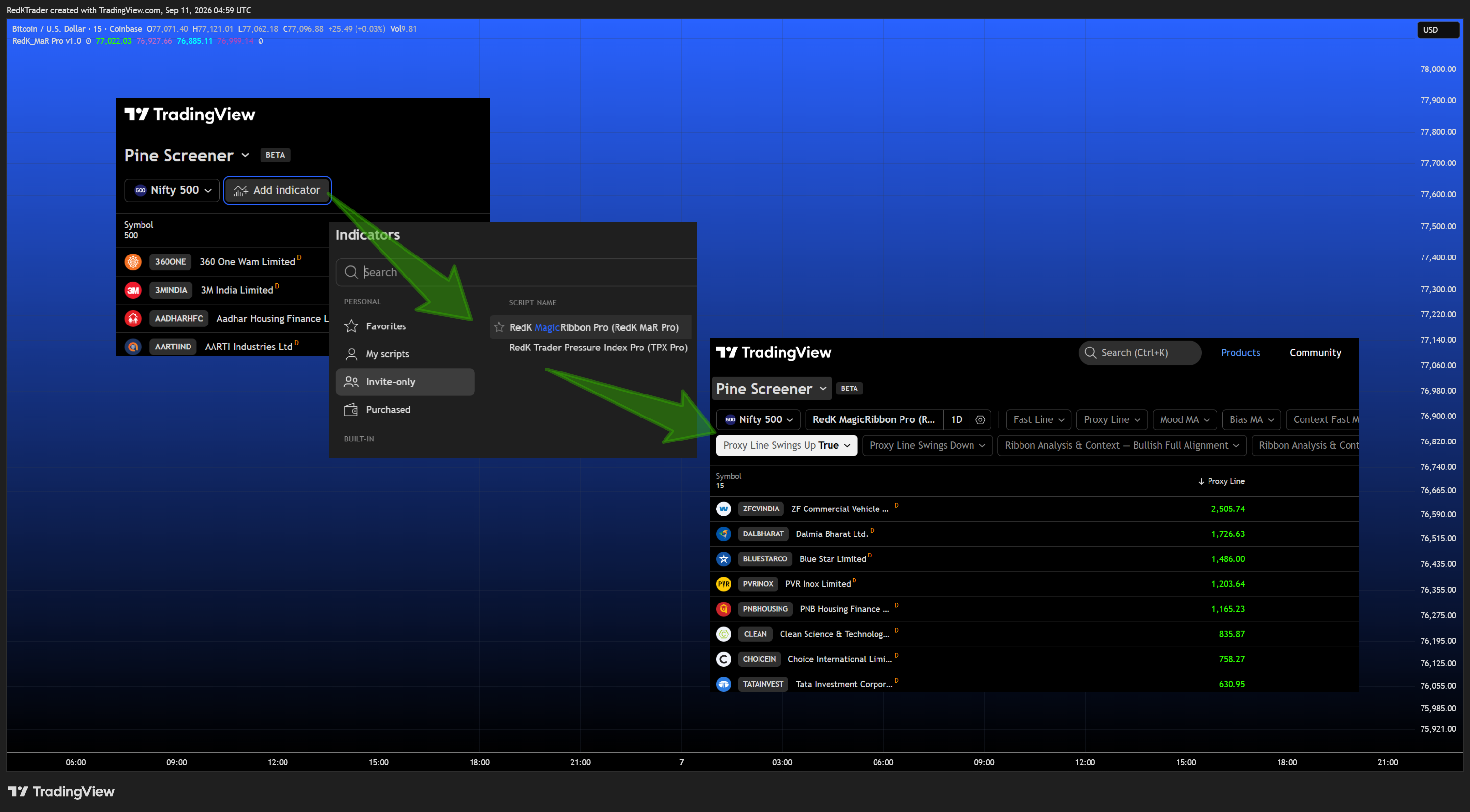Open the Nifty 500 dropdown in right panel
This screenshot has height=812, width=1470.
tap(759, 419)
